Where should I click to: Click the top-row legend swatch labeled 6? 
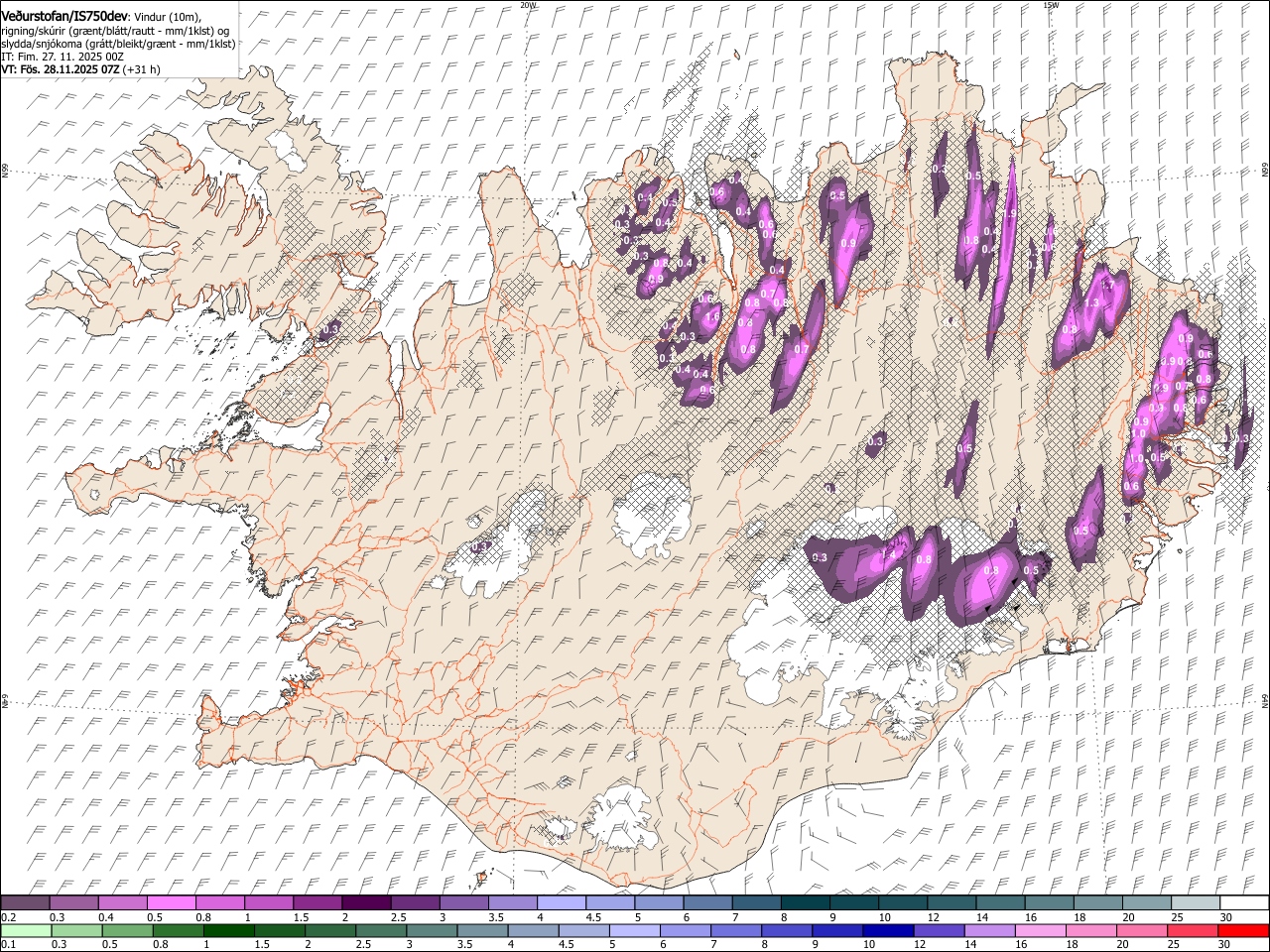tap(708, 903)
